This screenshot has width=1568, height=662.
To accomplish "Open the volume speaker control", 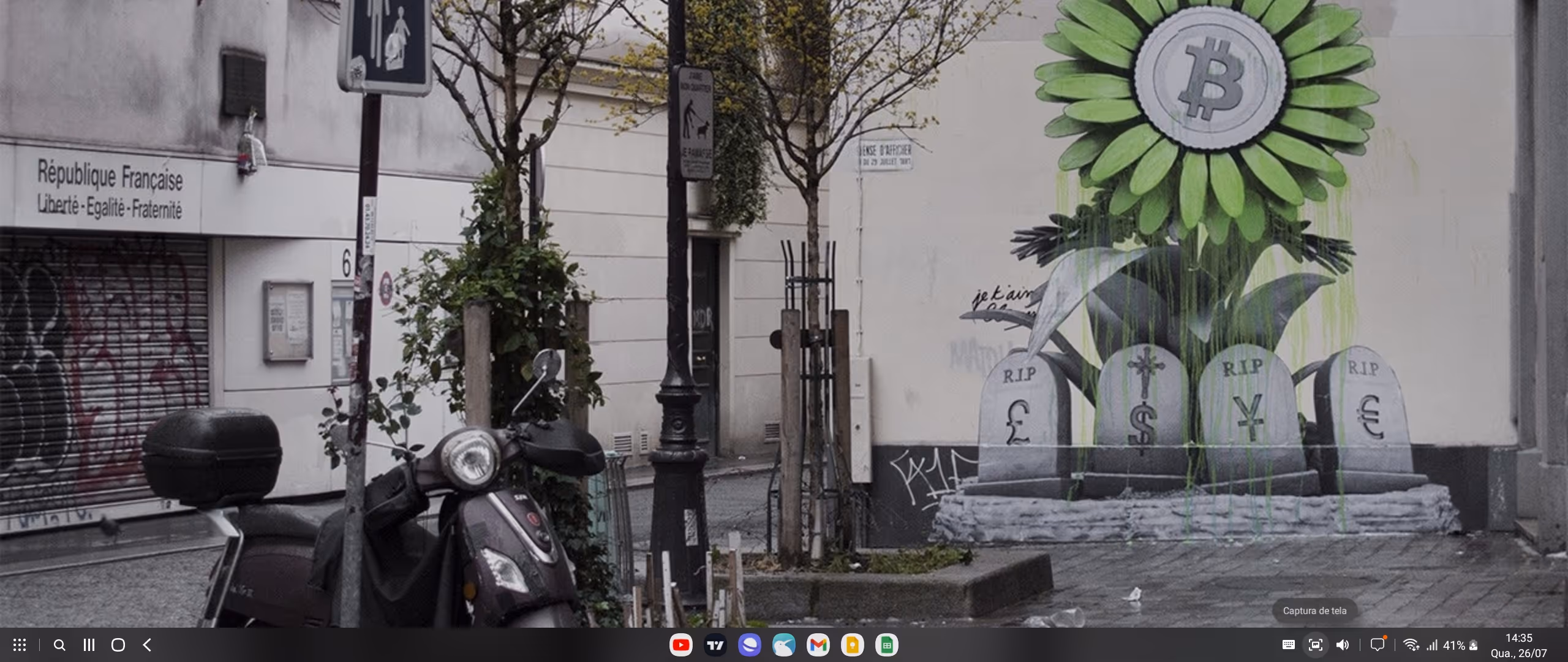I will (x=1342, y=645).
